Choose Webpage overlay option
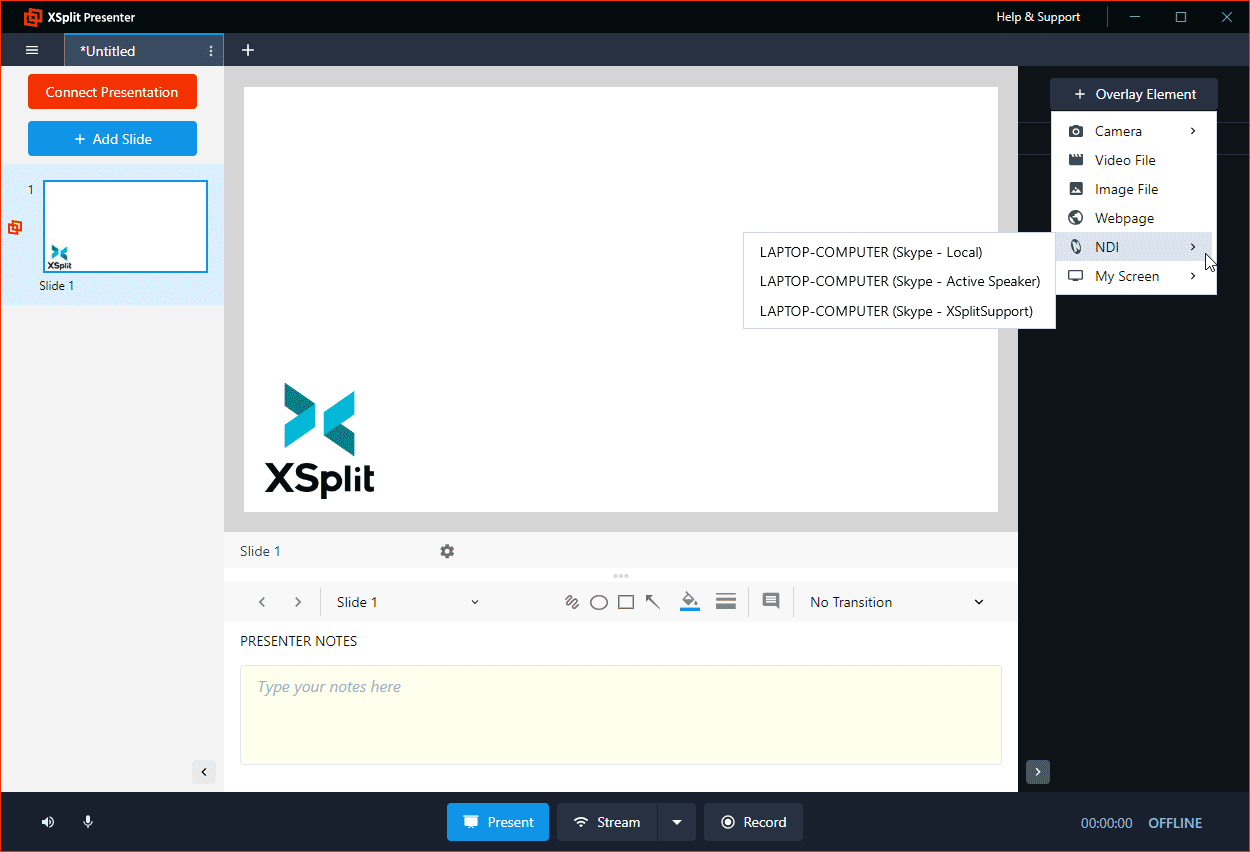1250x852 pixels. click(x=1135, y=218)
